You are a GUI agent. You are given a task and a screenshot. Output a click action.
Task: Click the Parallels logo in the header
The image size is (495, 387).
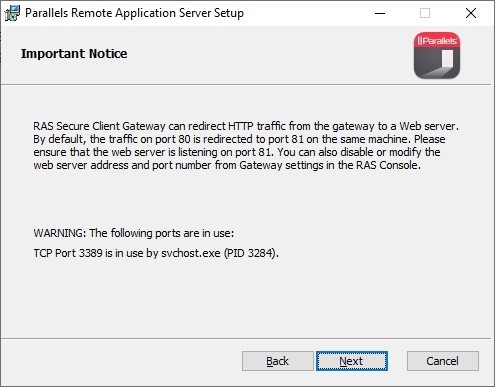[x=437, y=55]
